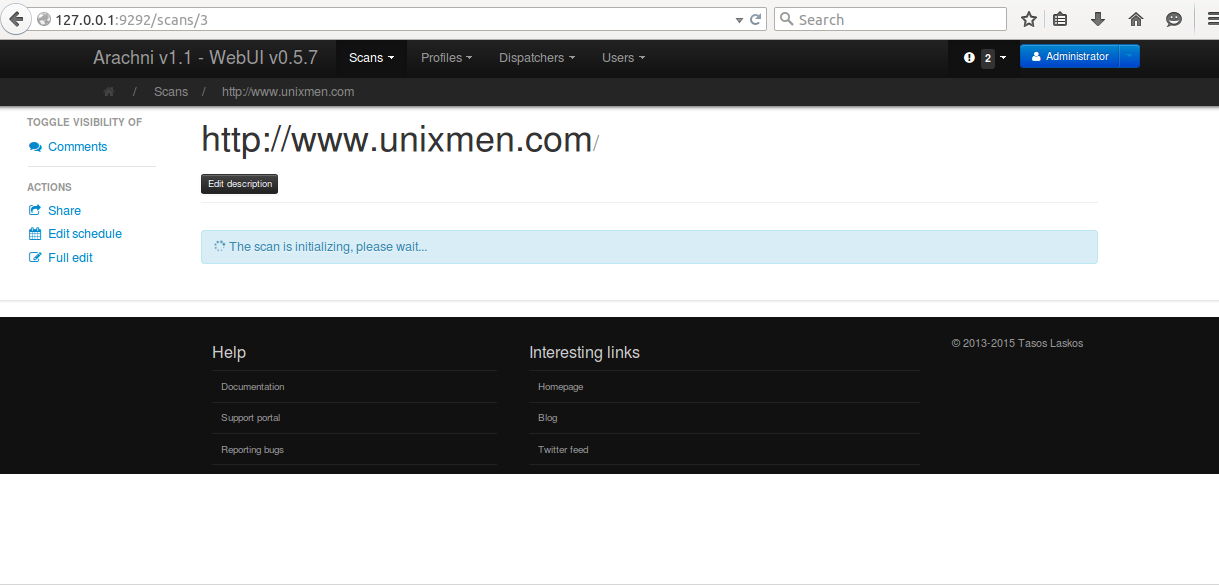
Task: Expand the Scans menu
Action: (x=371, y=58)
